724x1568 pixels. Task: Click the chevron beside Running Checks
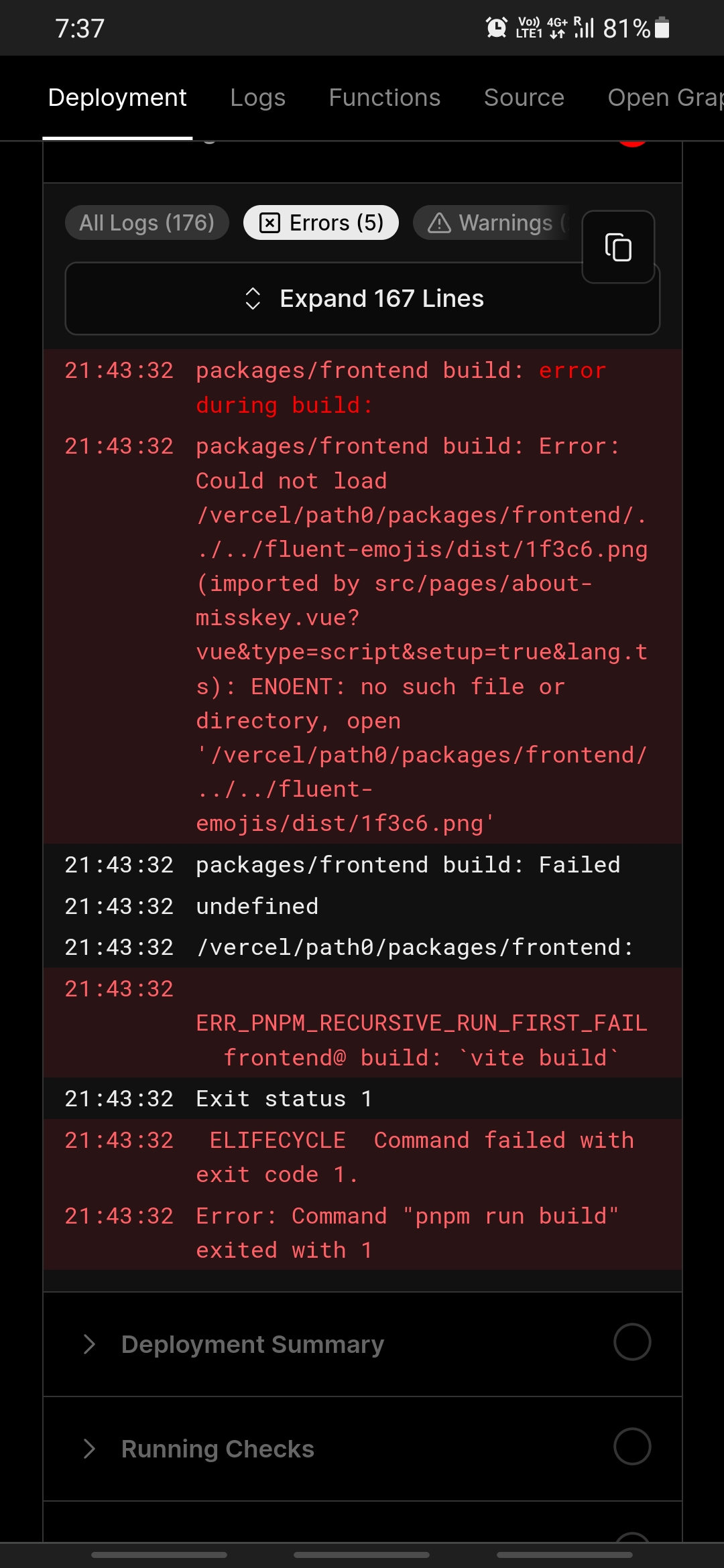[89, 1449]
